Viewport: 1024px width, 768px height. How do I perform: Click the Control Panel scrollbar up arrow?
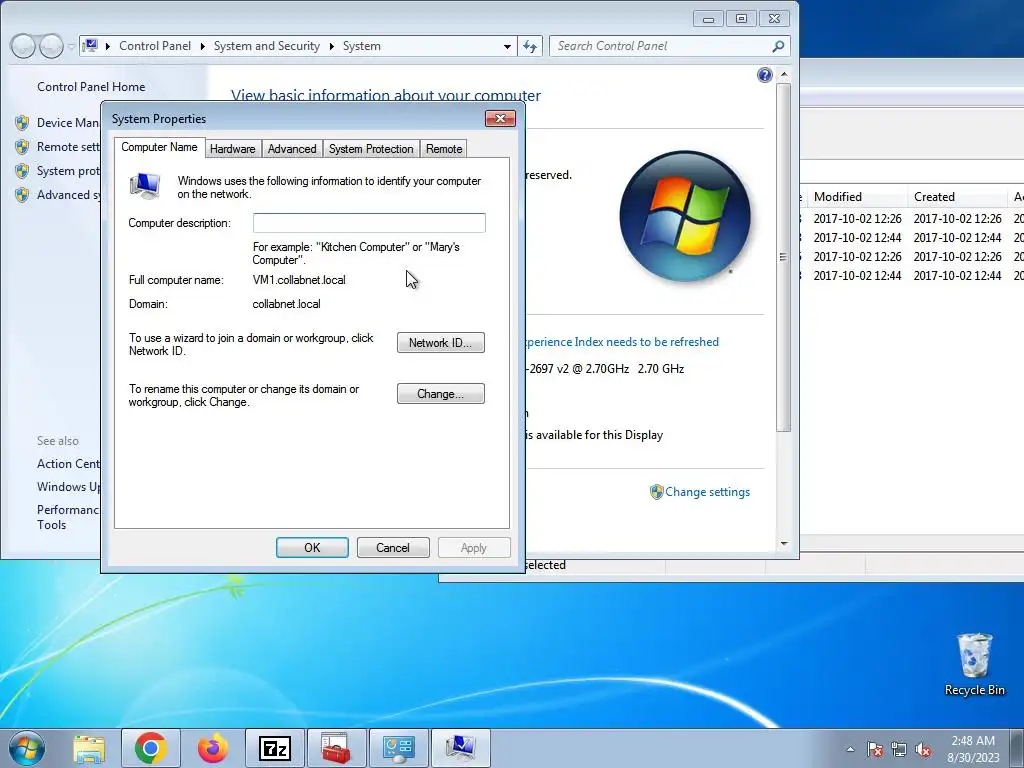point(784,75)
